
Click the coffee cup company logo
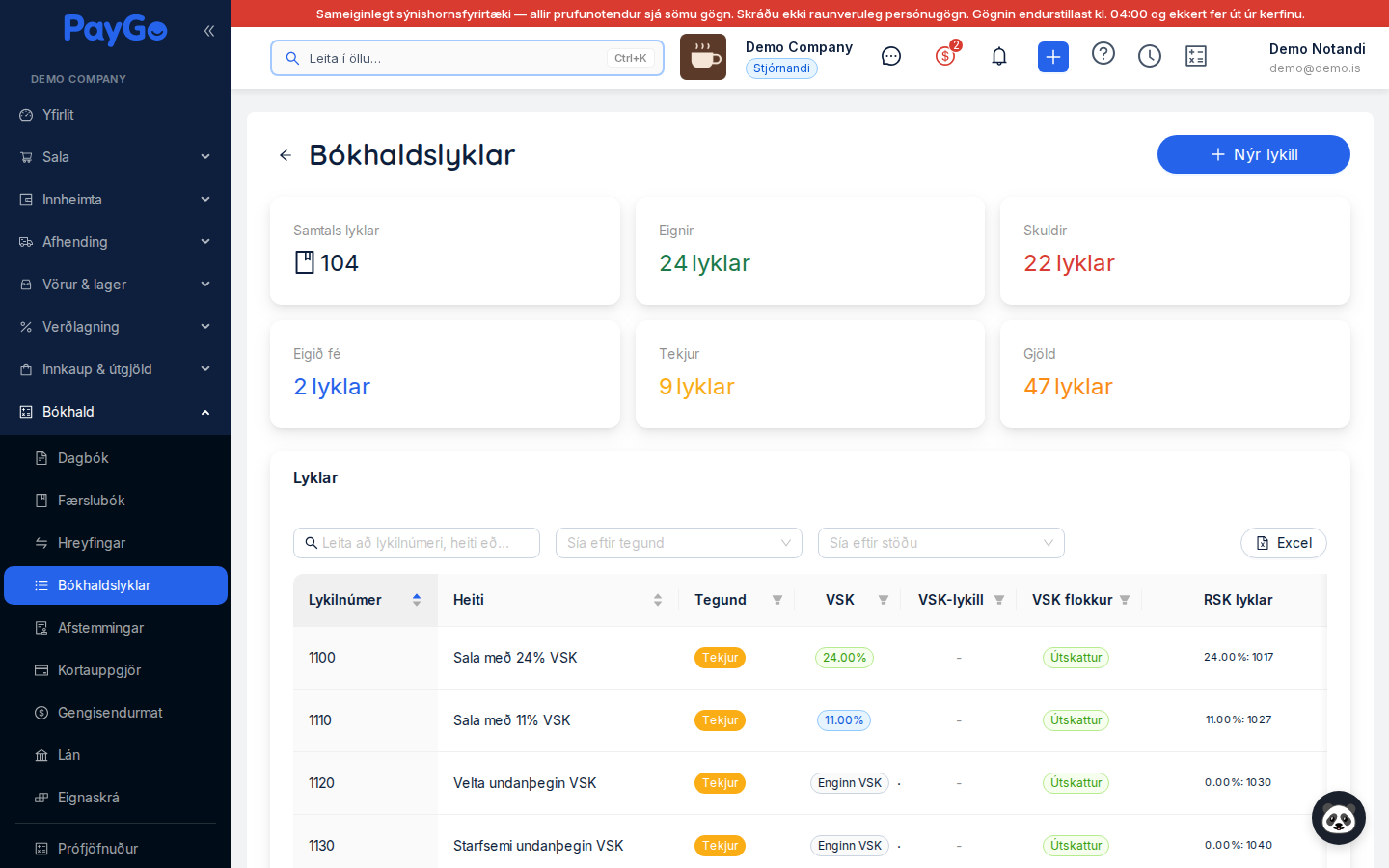tap(703, 57)
